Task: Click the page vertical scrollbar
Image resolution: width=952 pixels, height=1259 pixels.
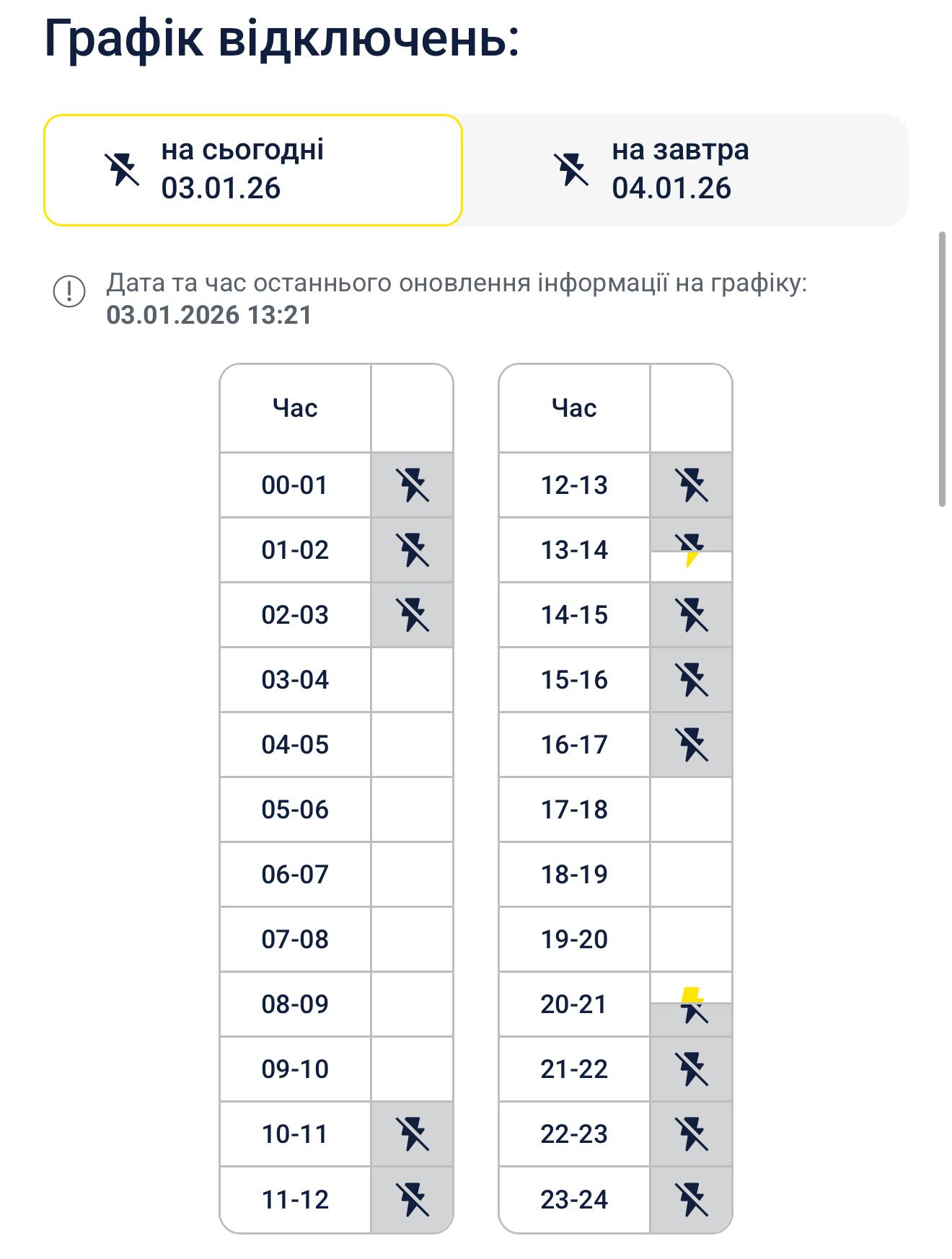Action: click(x=942, y=368)
